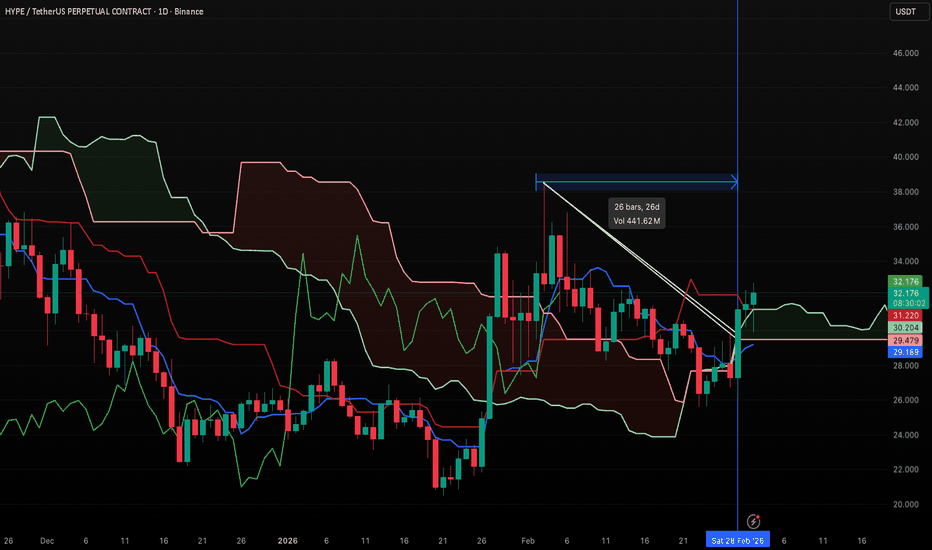Click the Sat 28 Feb '26 date label
Image resolution: width=932 pixels, height=550 pixels.
(739, 540)
